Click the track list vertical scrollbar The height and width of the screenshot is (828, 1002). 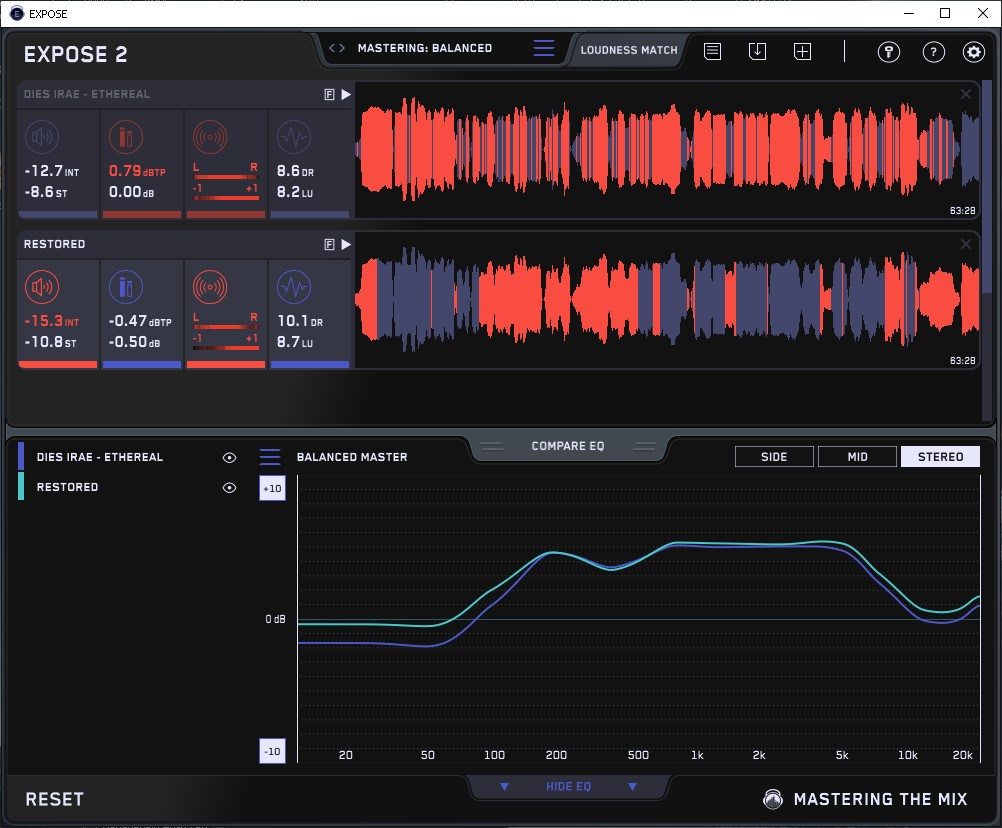click(988, 189)
